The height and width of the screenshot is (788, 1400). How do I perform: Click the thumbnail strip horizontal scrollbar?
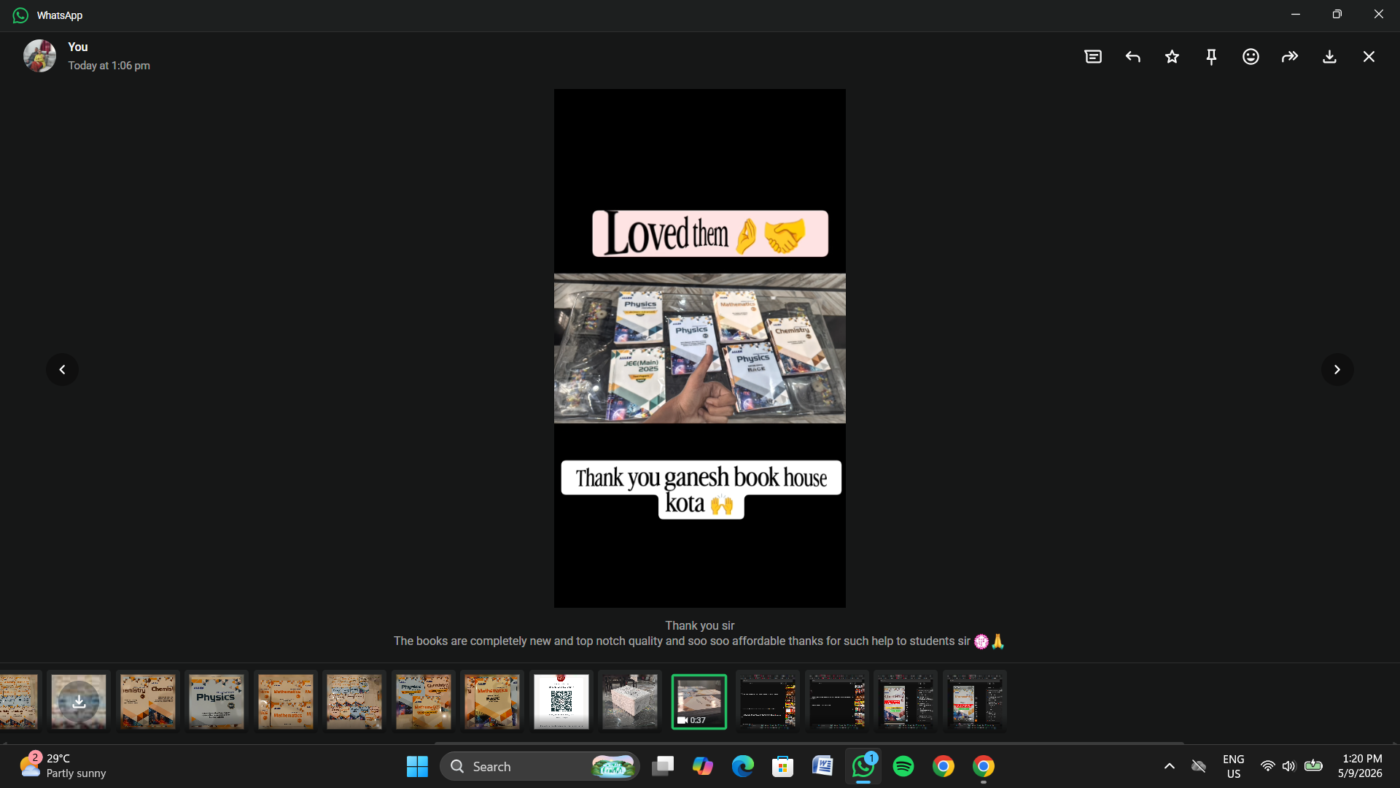(x=808, y=743)
